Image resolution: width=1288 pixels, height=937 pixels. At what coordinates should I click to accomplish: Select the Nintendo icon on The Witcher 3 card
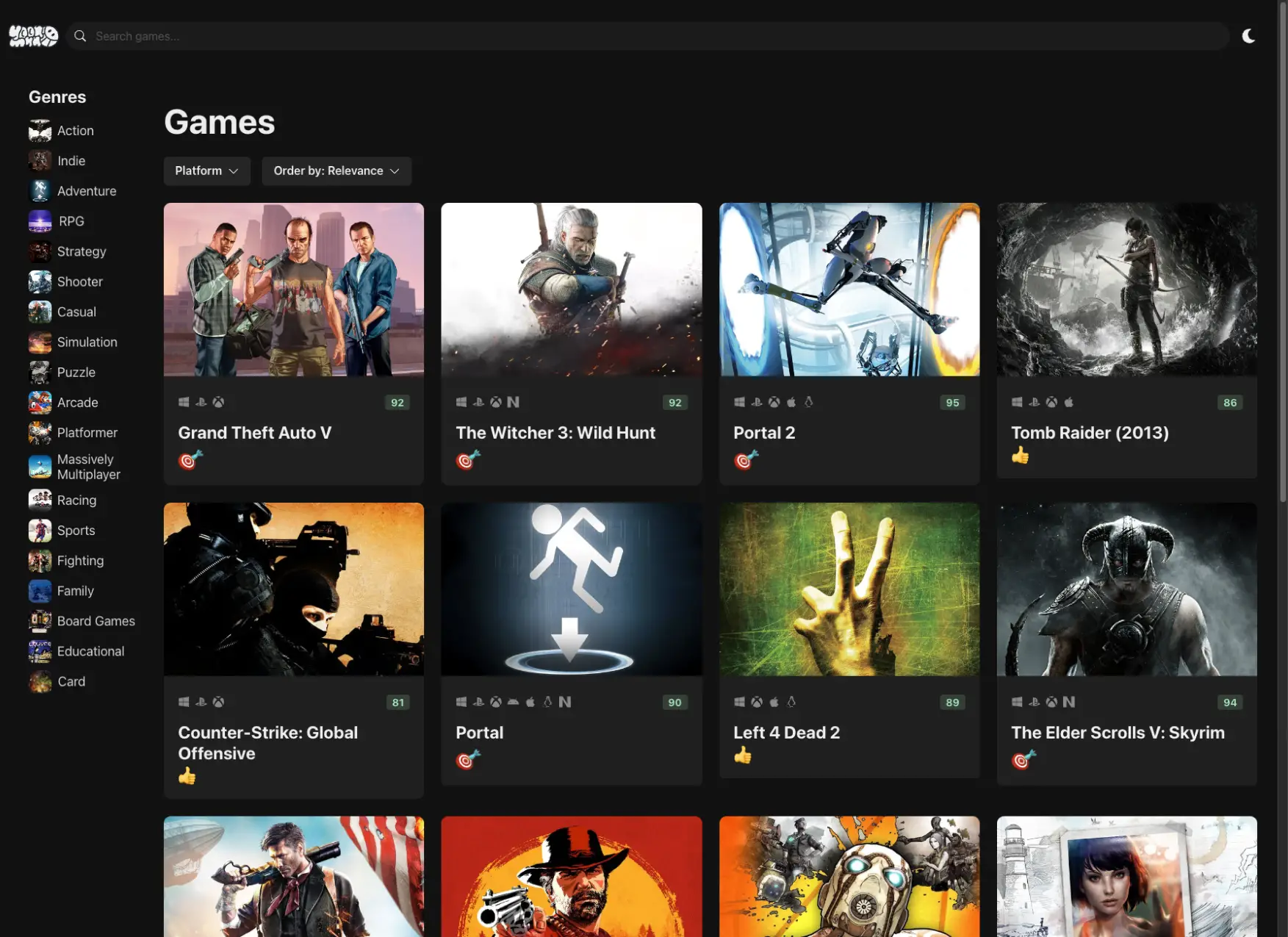tap(513, 402)
